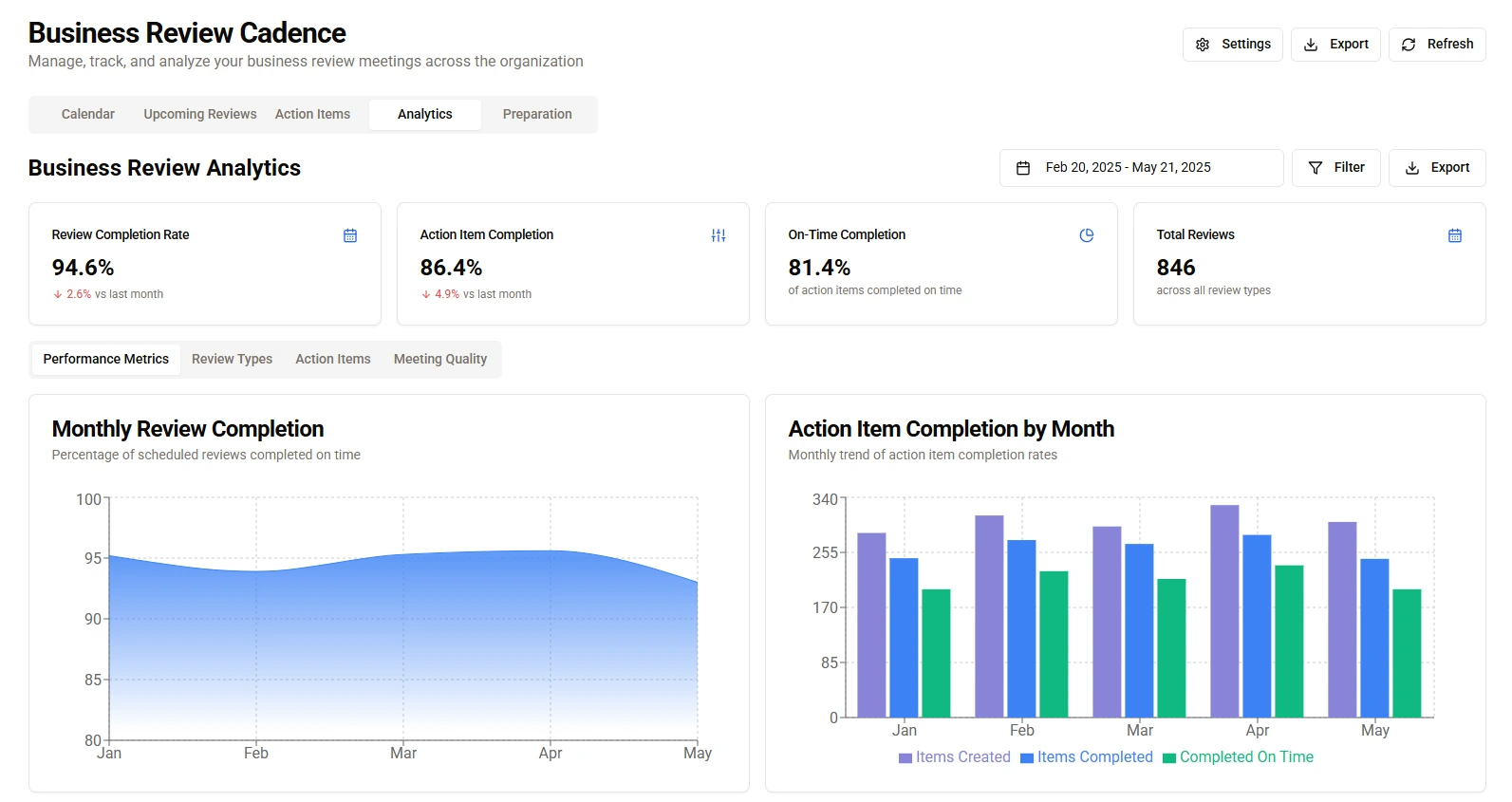The width and height of the screenshot is (1512, 802).
Task: Open the Filter options for analytics
Action: [1336, 168]
